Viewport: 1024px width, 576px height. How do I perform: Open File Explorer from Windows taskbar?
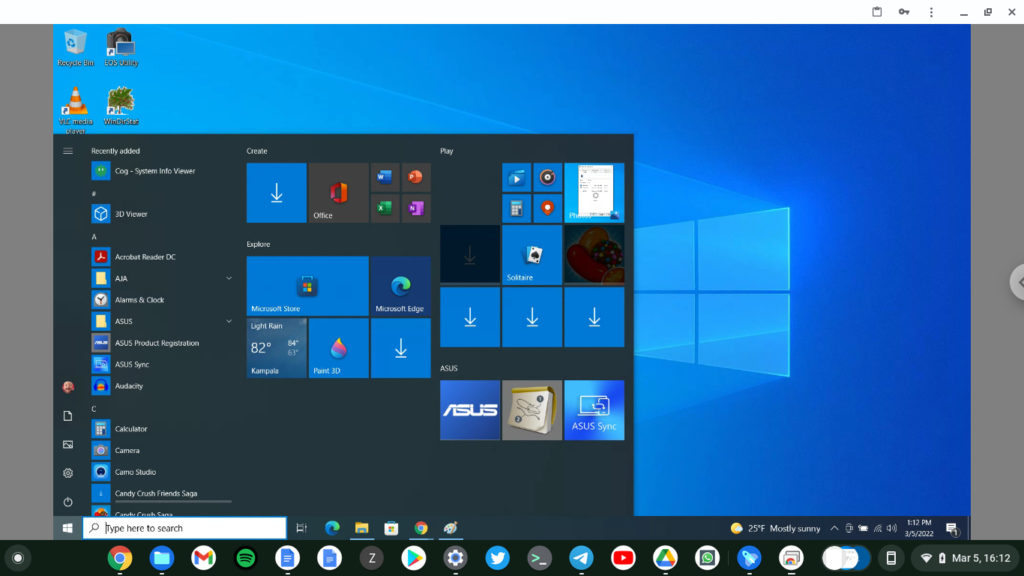click(x=362, y=528)
